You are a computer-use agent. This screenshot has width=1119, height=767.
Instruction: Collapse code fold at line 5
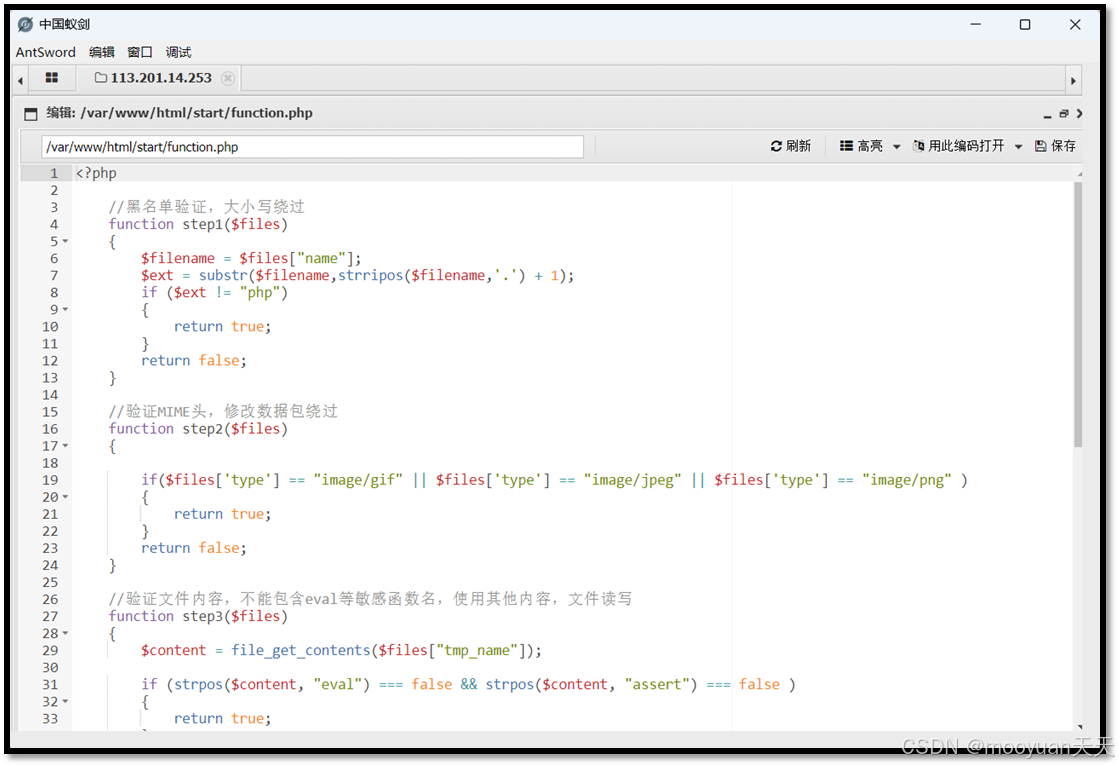66,241
